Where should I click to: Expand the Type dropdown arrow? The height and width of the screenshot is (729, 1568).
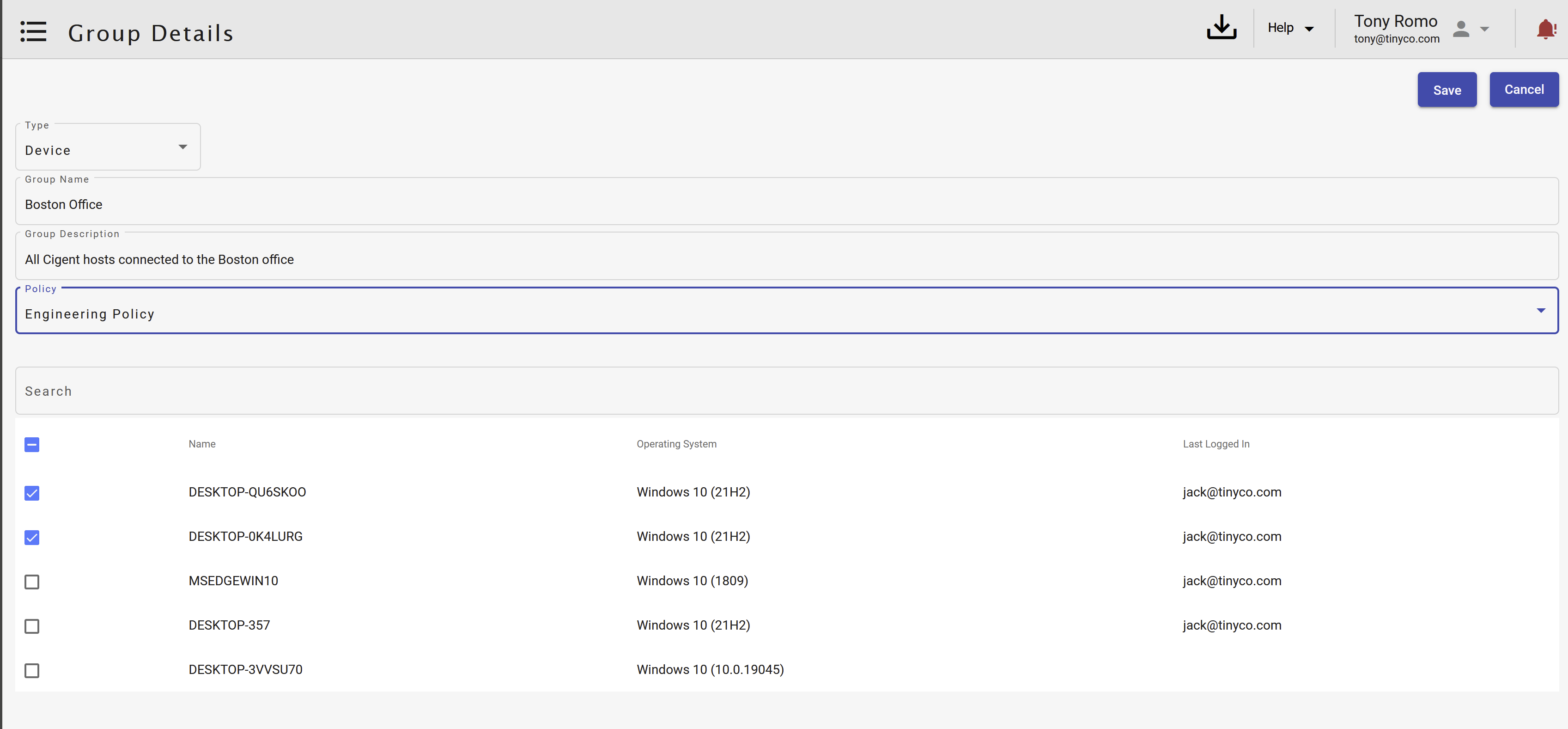pos(182,147)
